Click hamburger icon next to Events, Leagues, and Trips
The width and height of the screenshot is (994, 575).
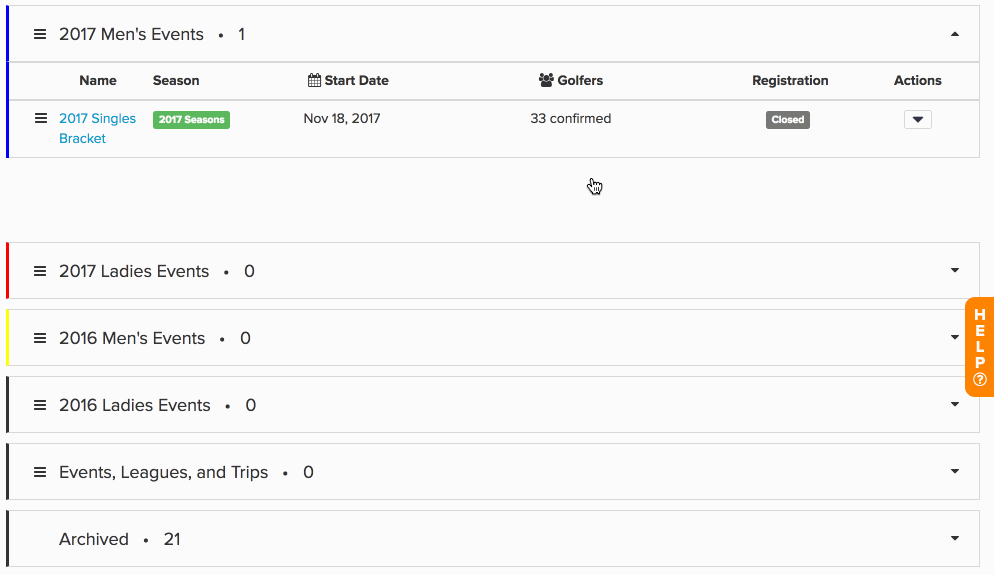(40, 472)
